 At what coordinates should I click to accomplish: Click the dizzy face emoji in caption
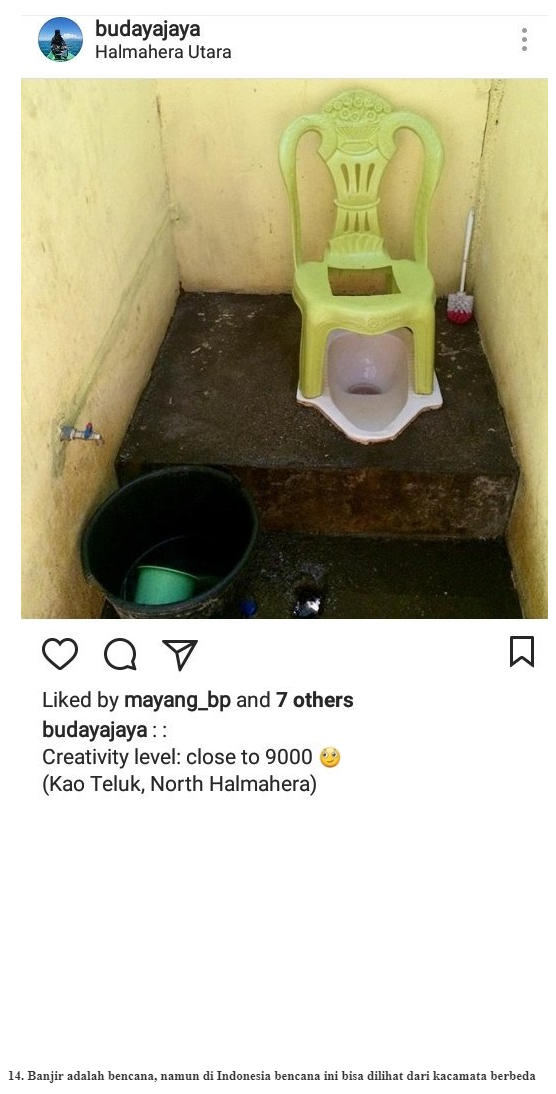[x=329, y=757]
